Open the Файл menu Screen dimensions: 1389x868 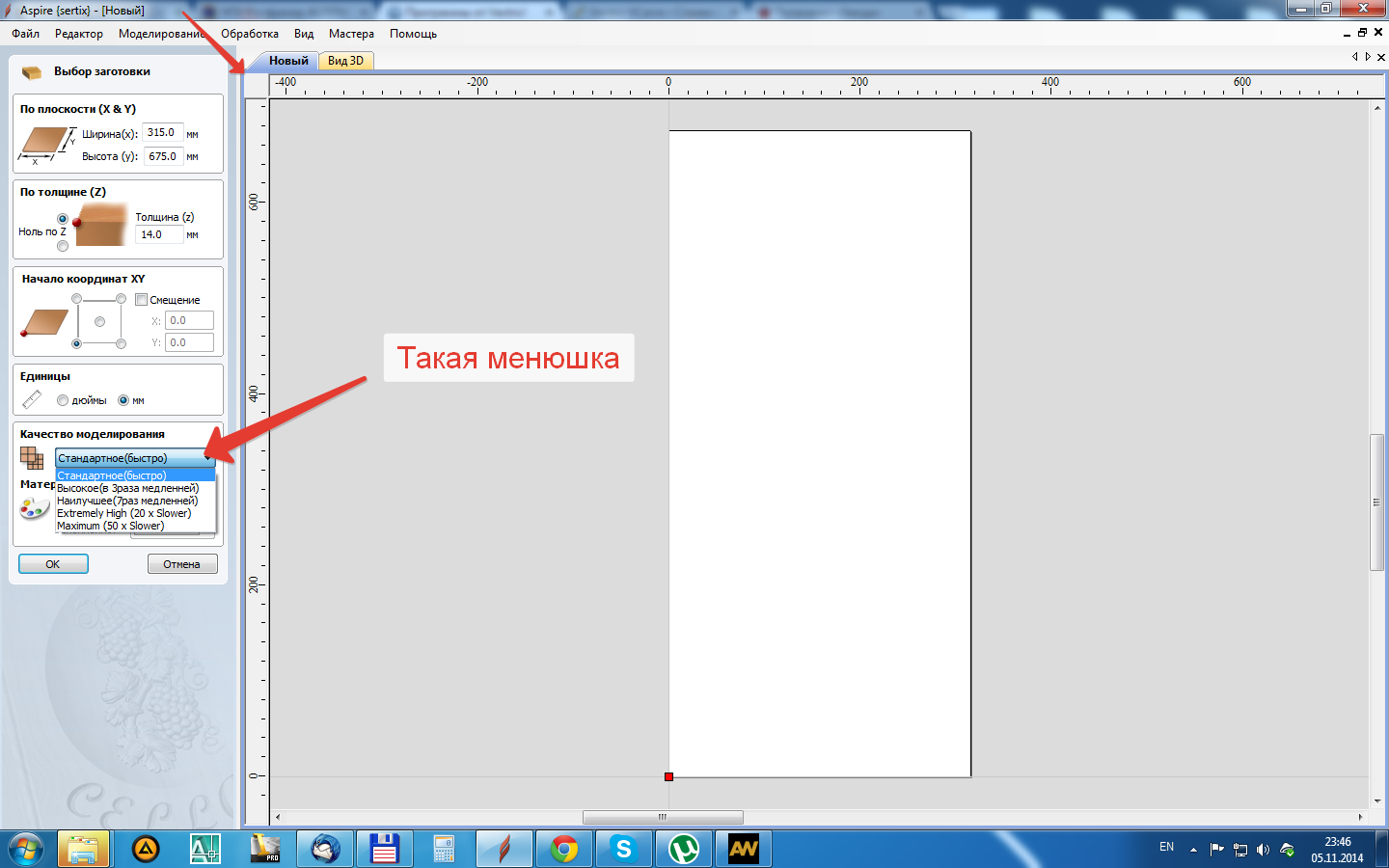(x=26, y=34)
